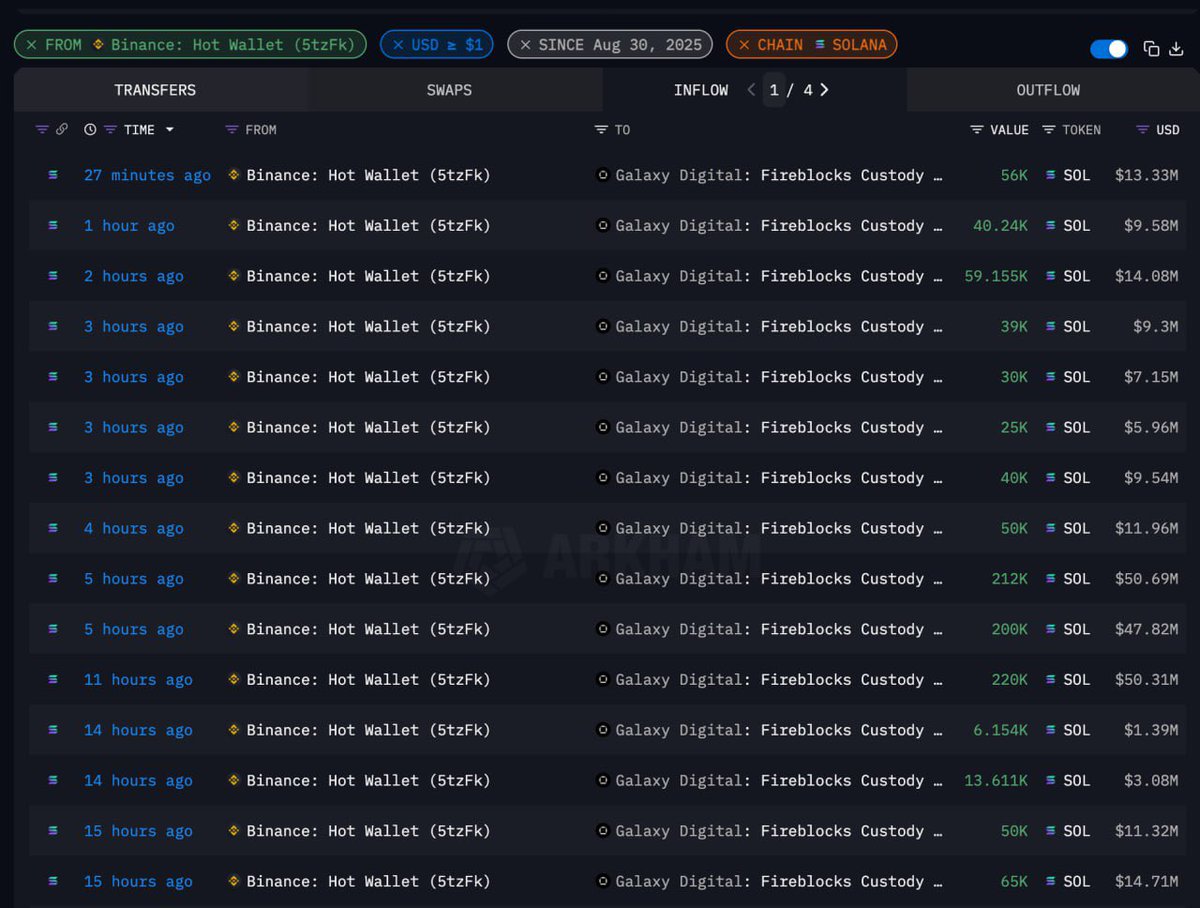1200x908 pixels.
Task: Open the '4 hours ago' transaction link
Action: click(134, 528)
